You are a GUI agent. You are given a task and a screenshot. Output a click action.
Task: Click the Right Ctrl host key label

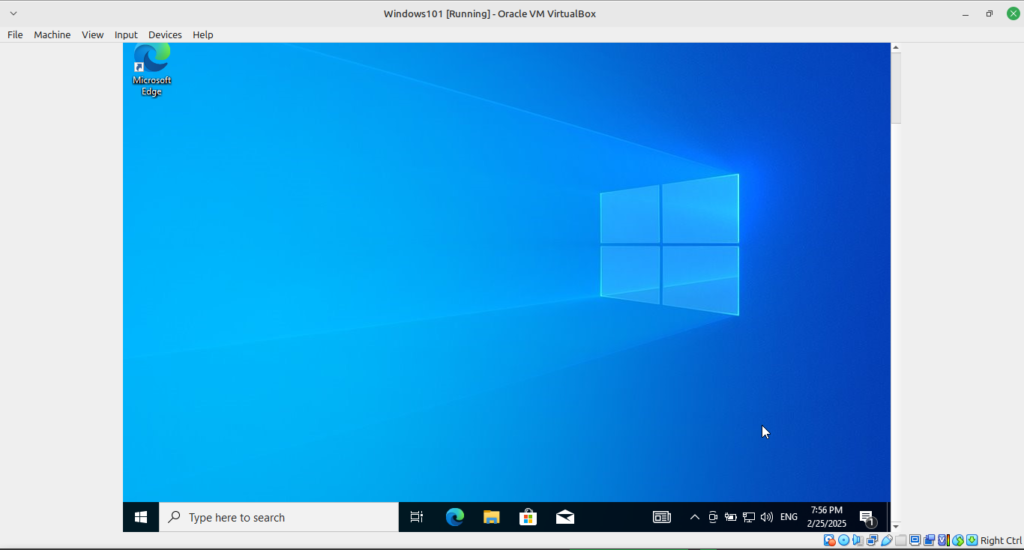coord(1000,540)
